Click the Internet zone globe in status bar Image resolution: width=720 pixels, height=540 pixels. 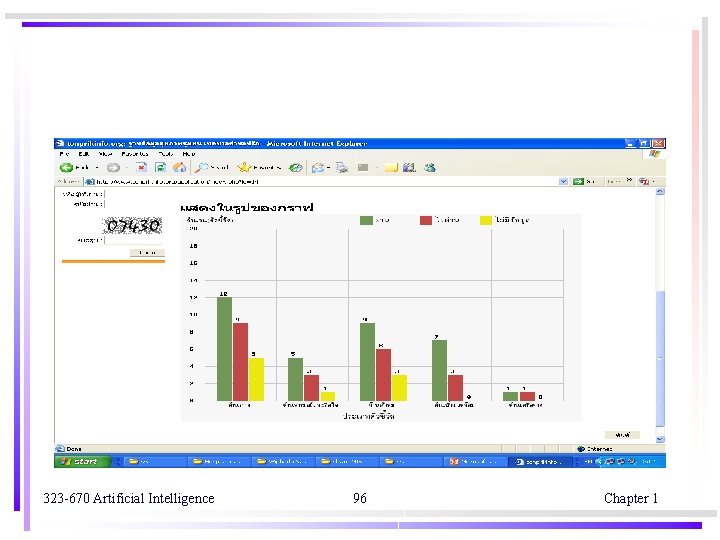pos(581,449)
